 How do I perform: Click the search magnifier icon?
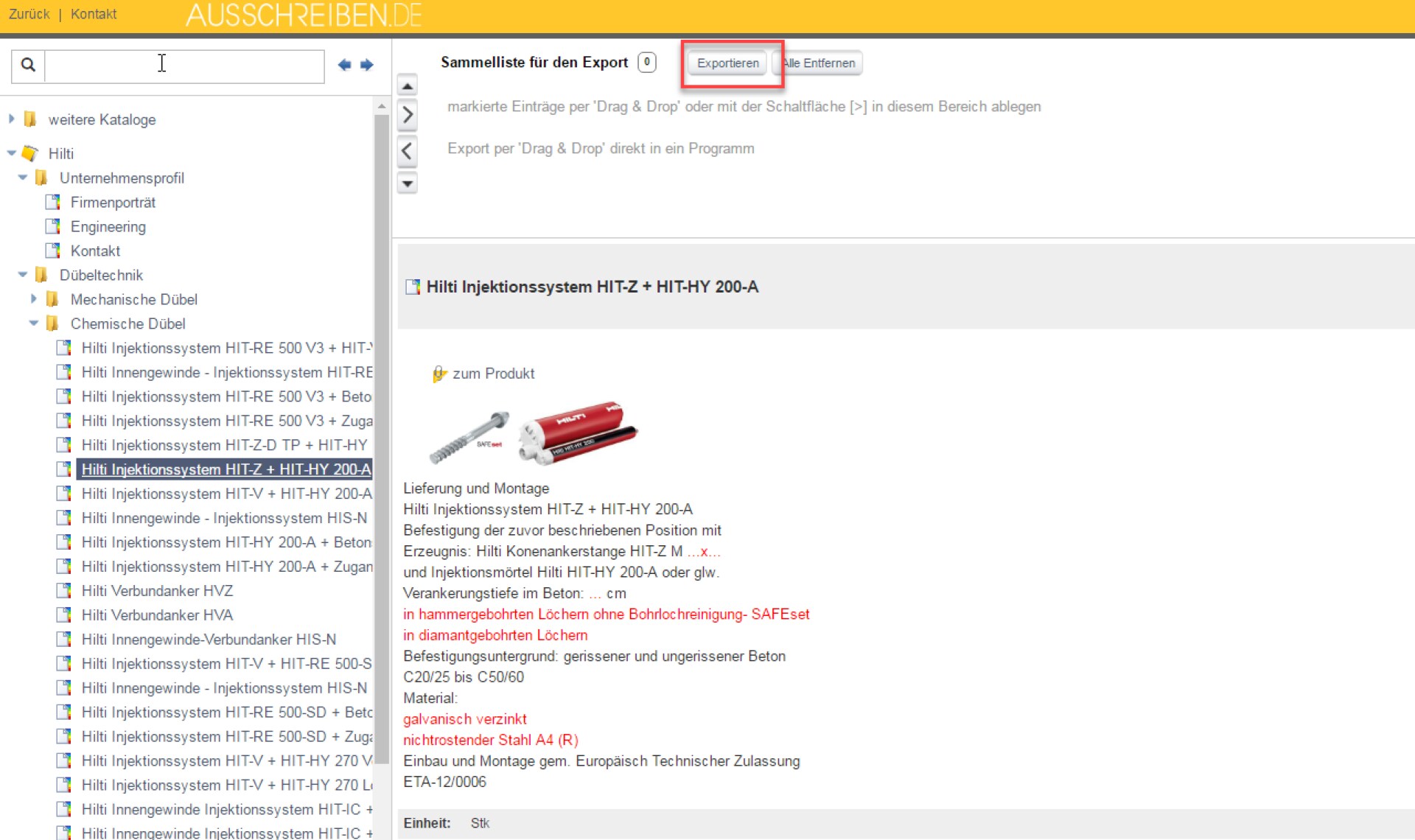pos(28,65)
